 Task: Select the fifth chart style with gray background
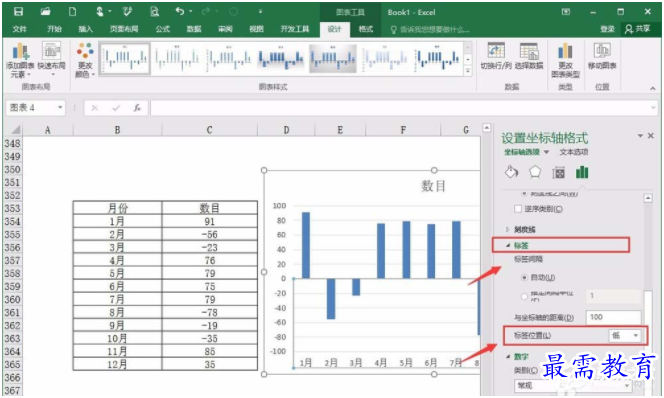(x=332, y=58)
